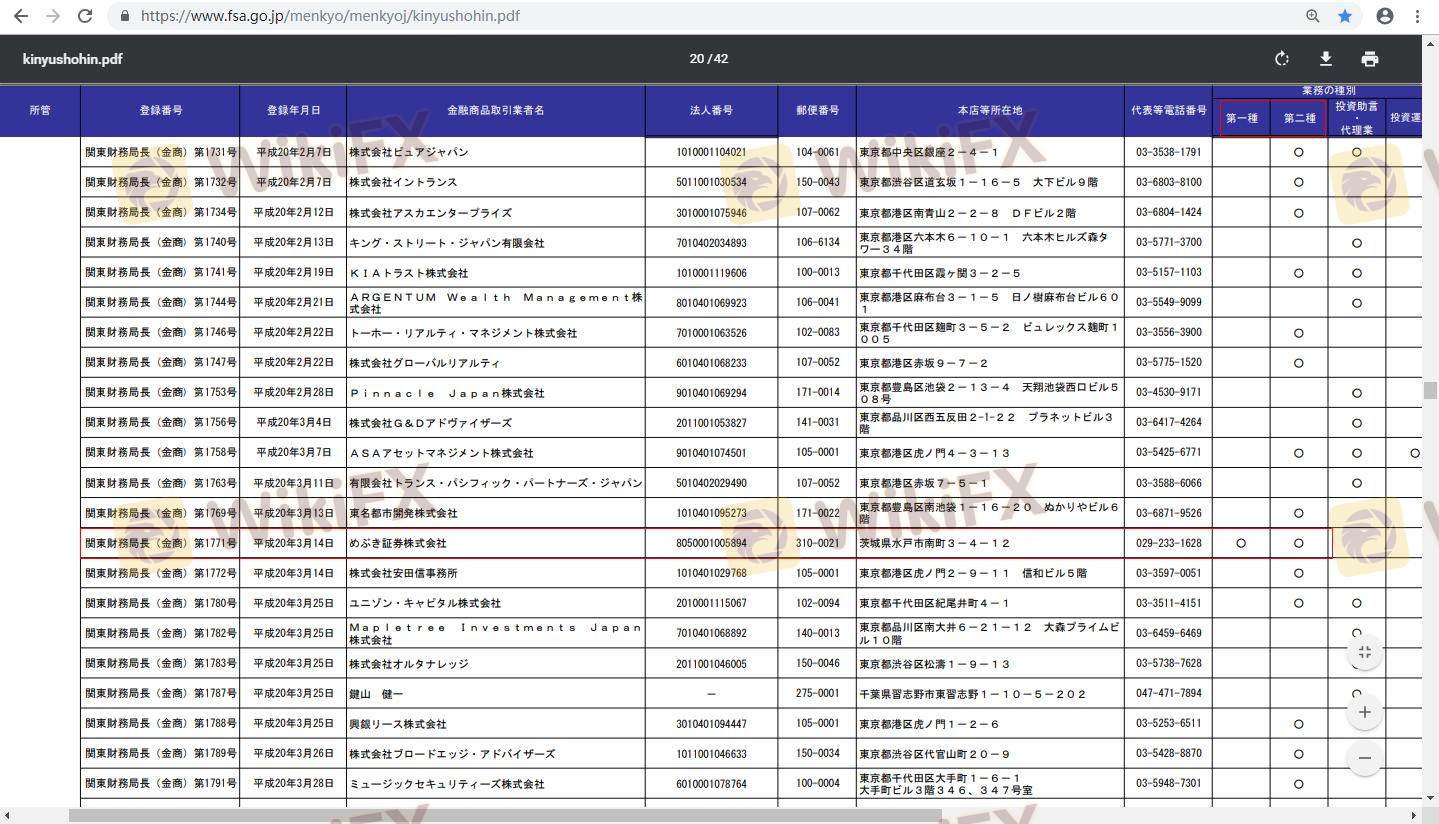Print the PDF document
This screenshot has width=1439, height=824.
point(1370,59)
